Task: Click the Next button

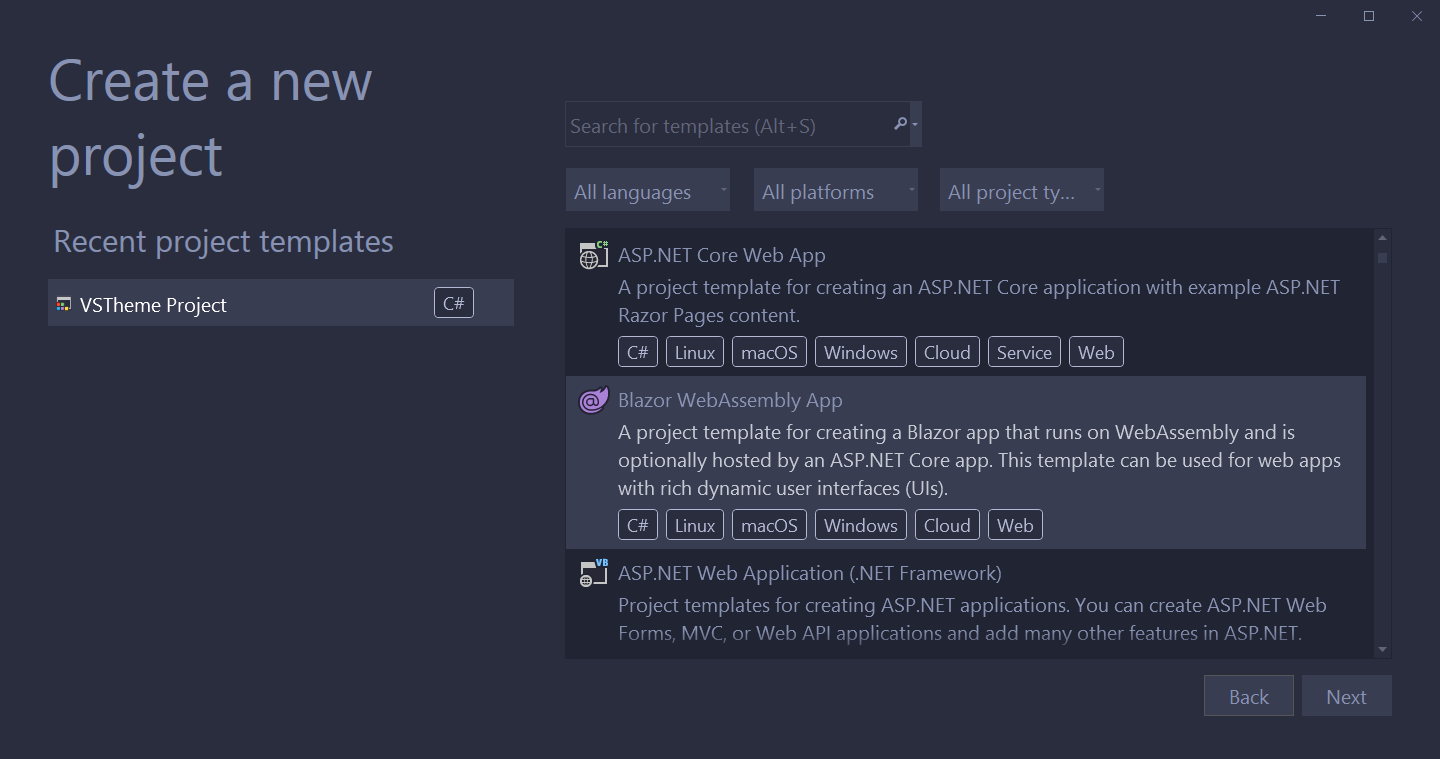Action: 1346,695
